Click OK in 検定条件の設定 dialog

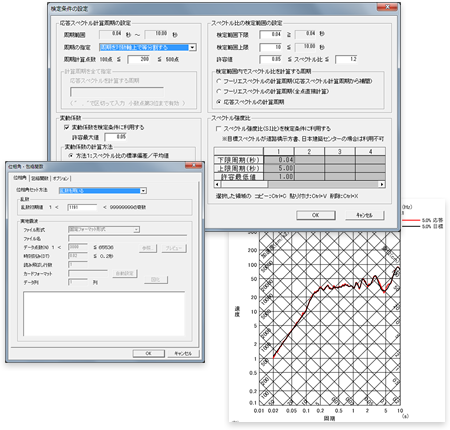(x=316, y=215)
